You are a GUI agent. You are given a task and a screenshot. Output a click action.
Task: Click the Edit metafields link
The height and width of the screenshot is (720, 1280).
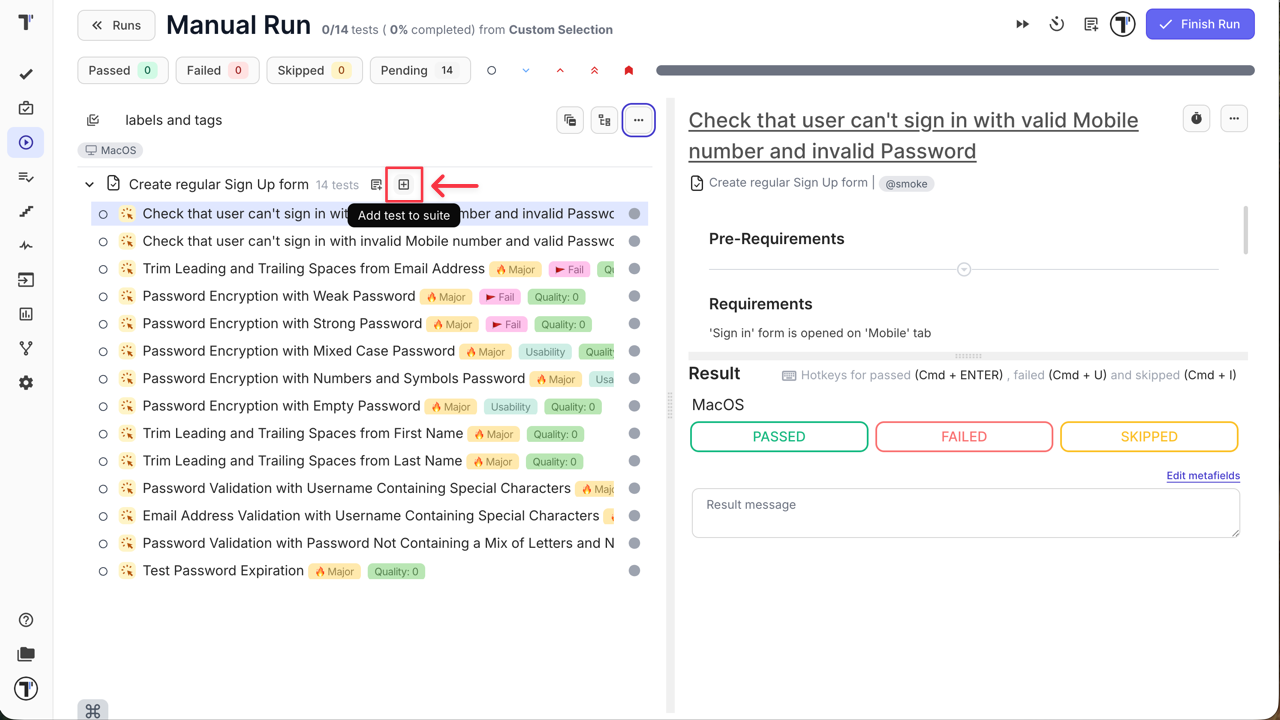(x=1203, y=475)
